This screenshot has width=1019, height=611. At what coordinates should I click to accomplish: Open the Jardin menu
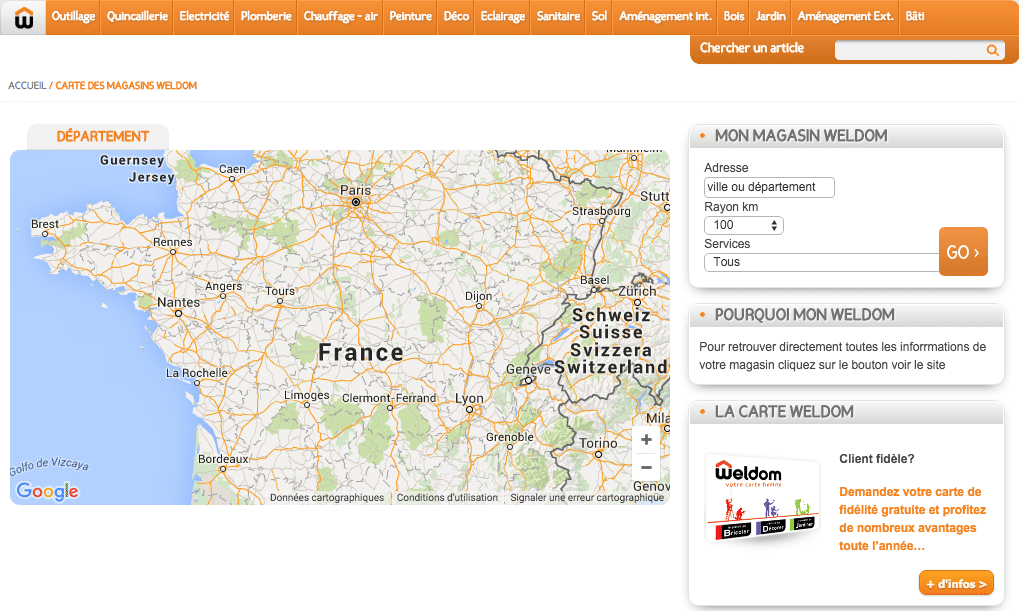tap(771, 16)
